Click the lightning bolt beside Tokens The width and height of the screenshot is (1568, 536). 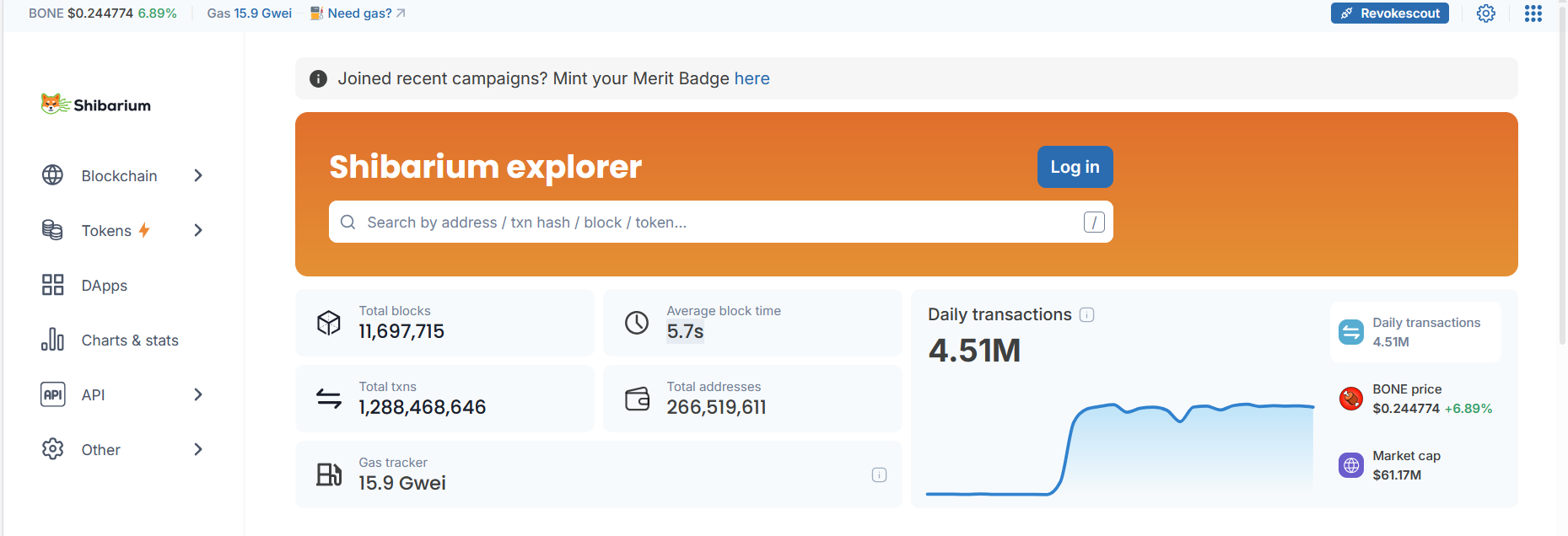144,230
